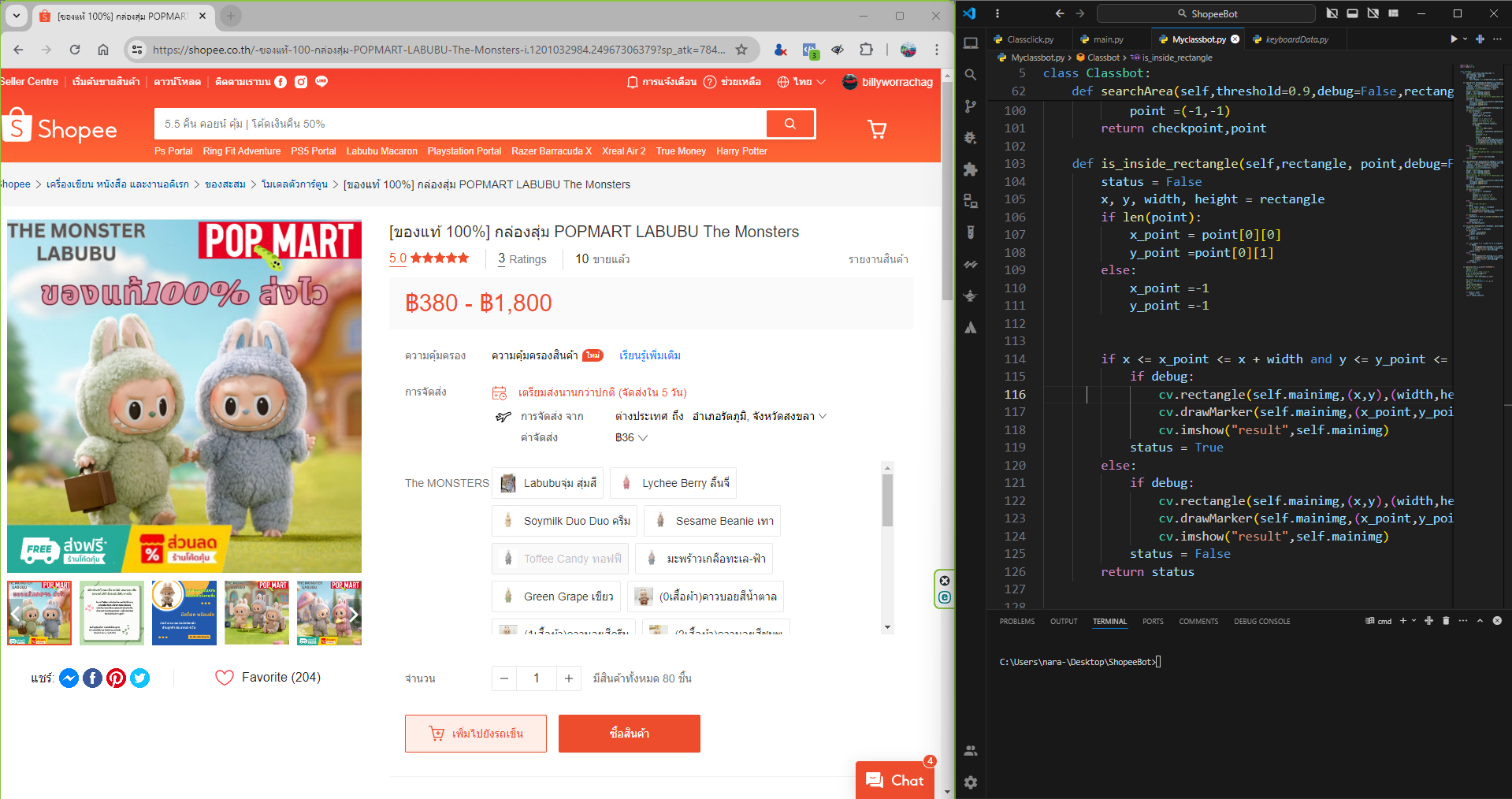Open Chrome tab search dropdown
Image resolution: width=1512 pixels, height=799 pixels.
pyautogui.click(x=17, y=15)
